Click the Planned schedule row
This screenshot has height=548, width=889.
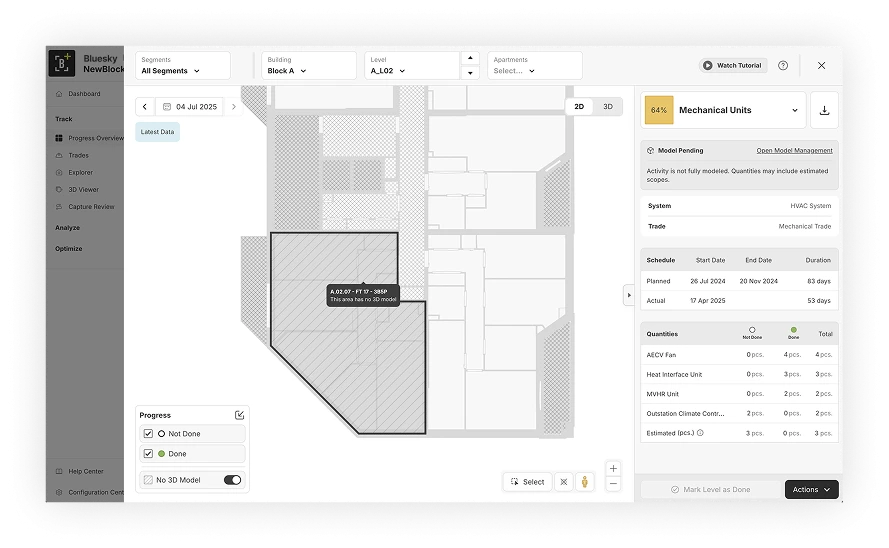[739, 281]
